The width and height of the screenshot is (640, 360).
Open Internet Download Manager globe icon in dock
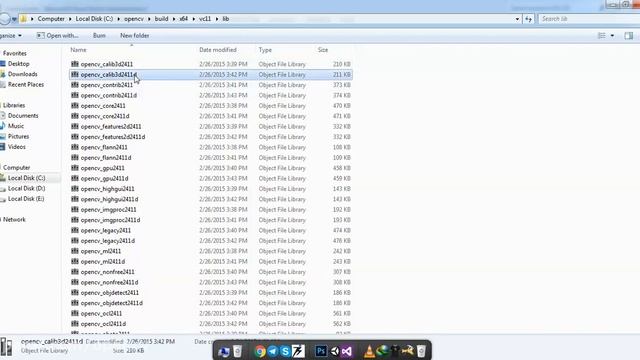pos(382,351)
